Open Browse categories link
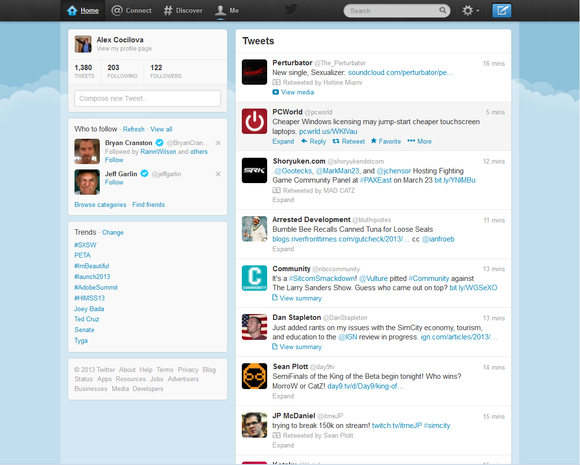Image resolution: width=580 pixels, height=465 pixels. [x=100, y=205]
